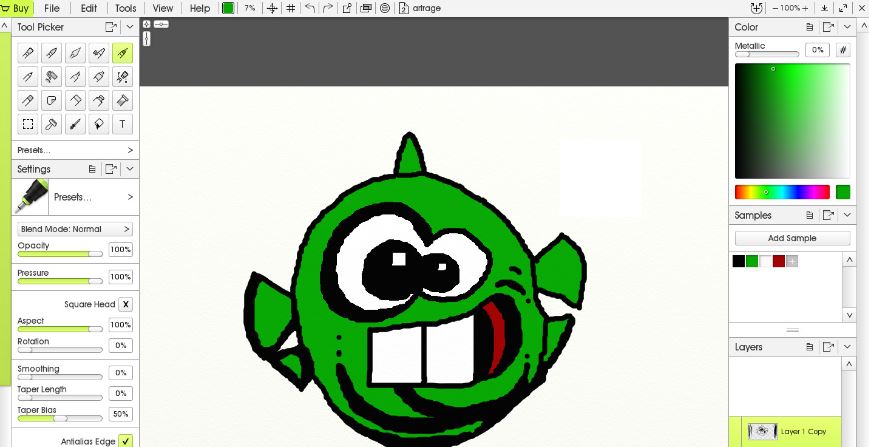869x447 pixels.
Task: Select the Oil Brush tool
Action: 28,53
